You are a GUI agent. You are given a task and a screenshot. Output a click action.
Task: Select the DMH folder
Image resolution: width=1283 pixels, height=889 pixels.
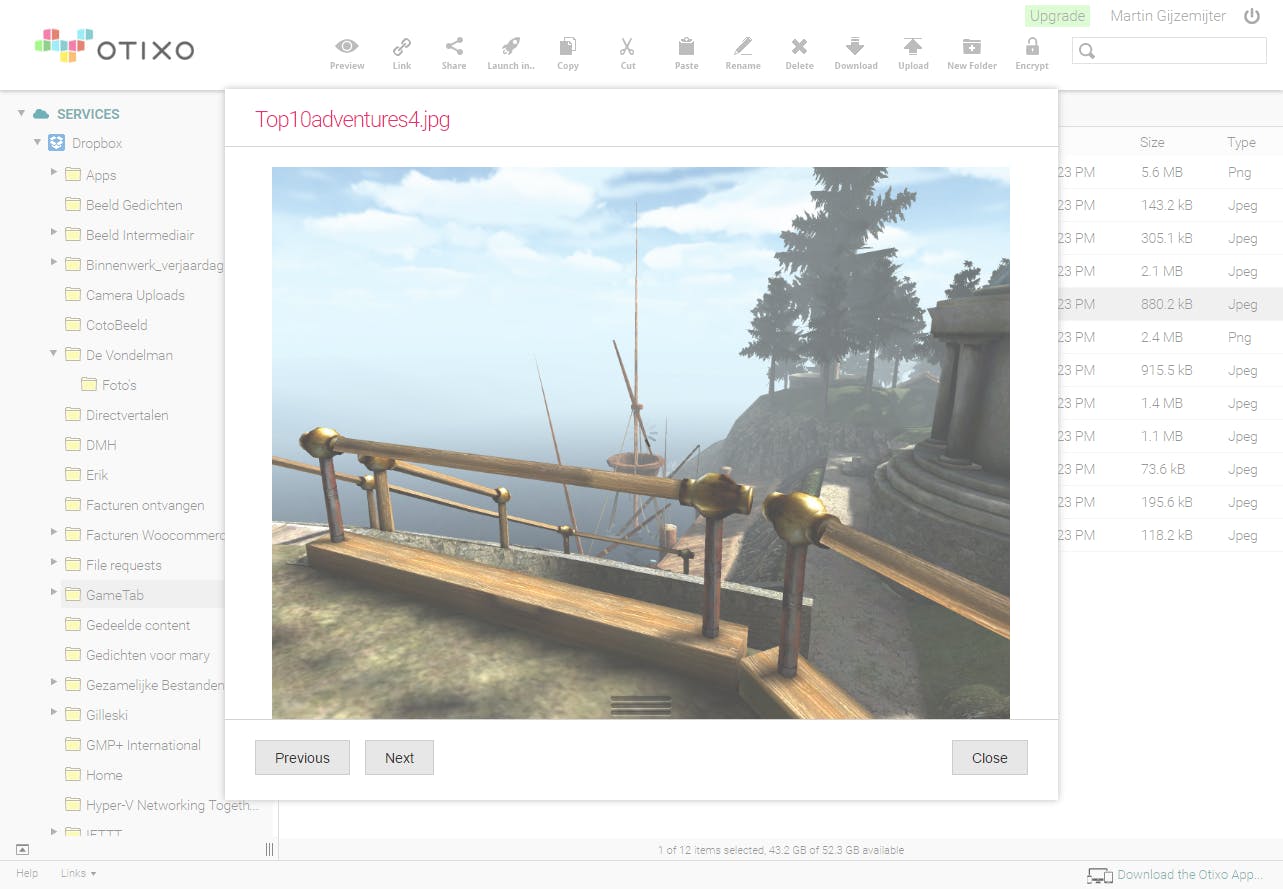click(x=101, y=445)
